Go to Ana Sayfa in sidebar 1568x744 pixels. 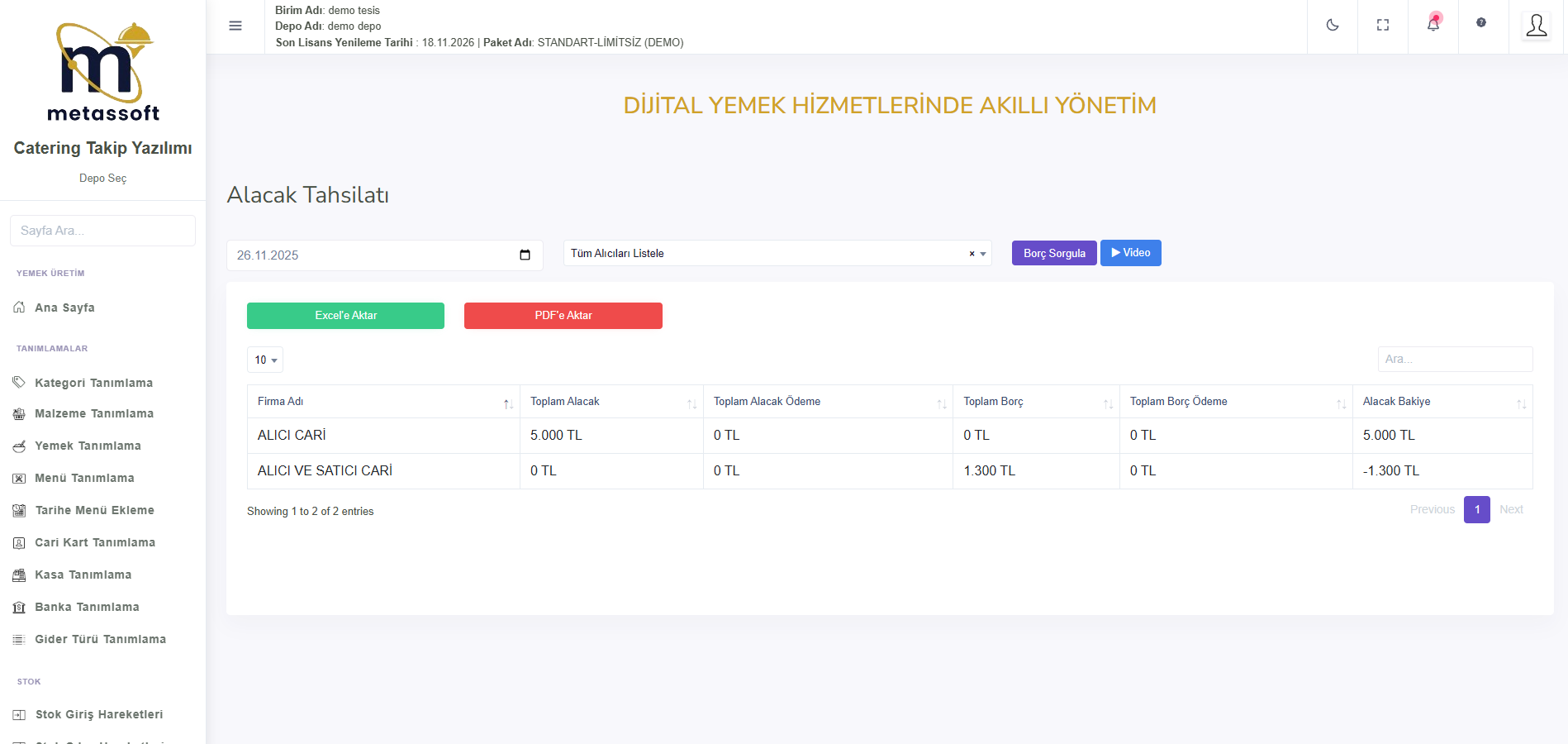pos(64,308)
